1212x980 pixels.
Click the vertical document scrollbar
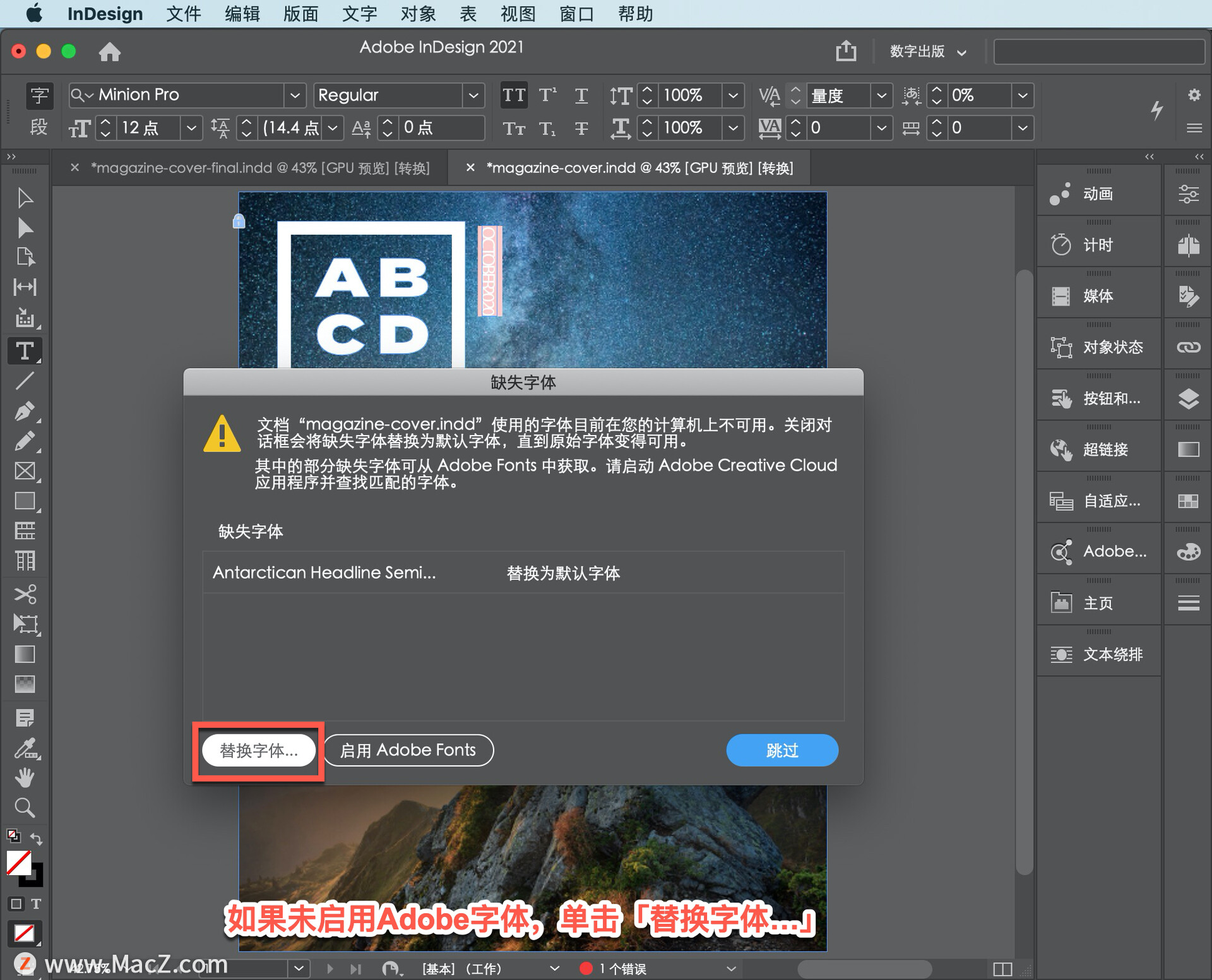point(1024,572)
